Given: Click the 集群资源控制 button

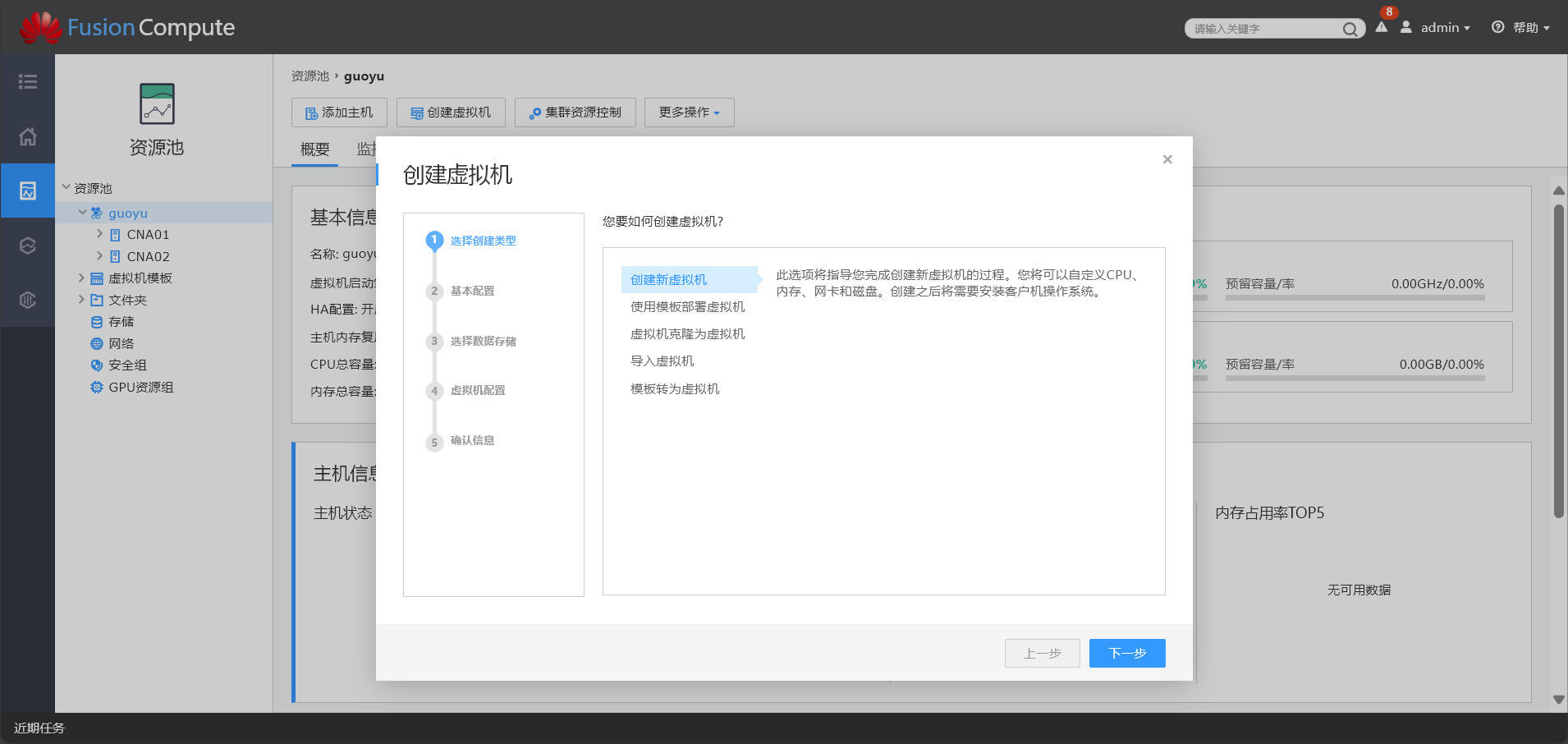Looking at the screenshot, I should point(575,113).
